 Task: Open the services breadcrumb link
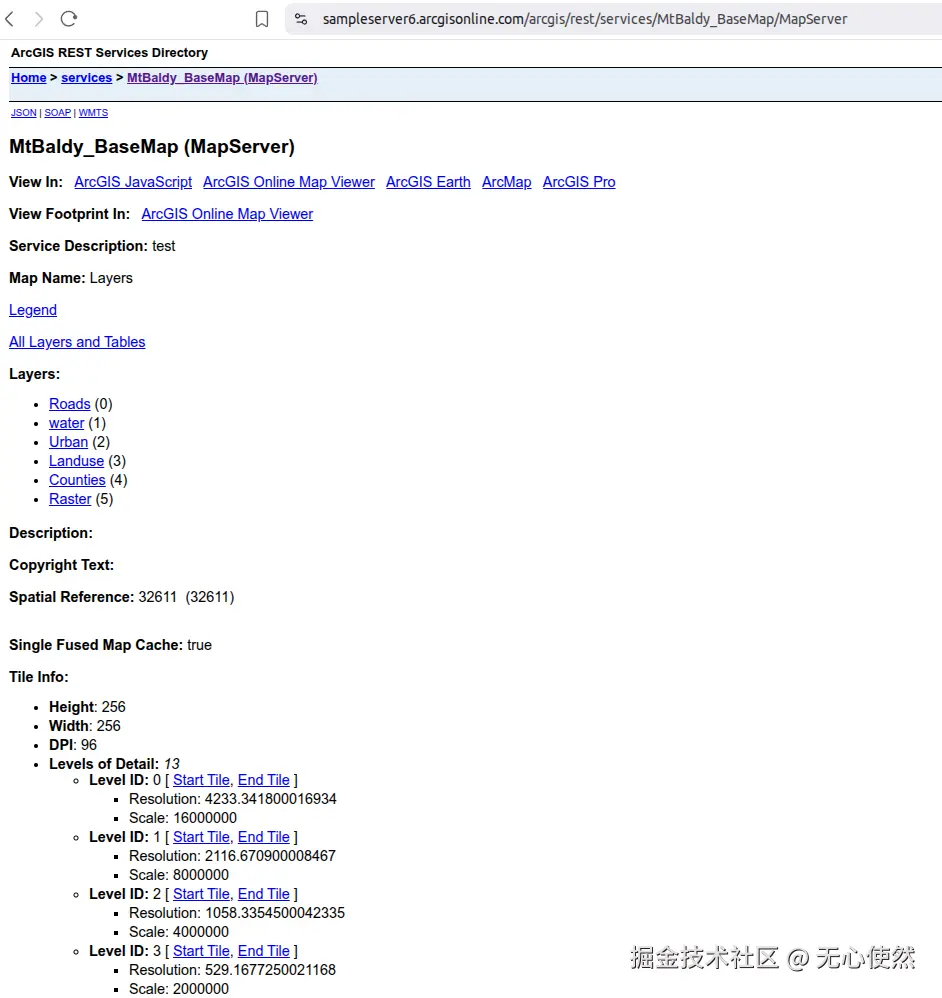click(x=87, y=78)
